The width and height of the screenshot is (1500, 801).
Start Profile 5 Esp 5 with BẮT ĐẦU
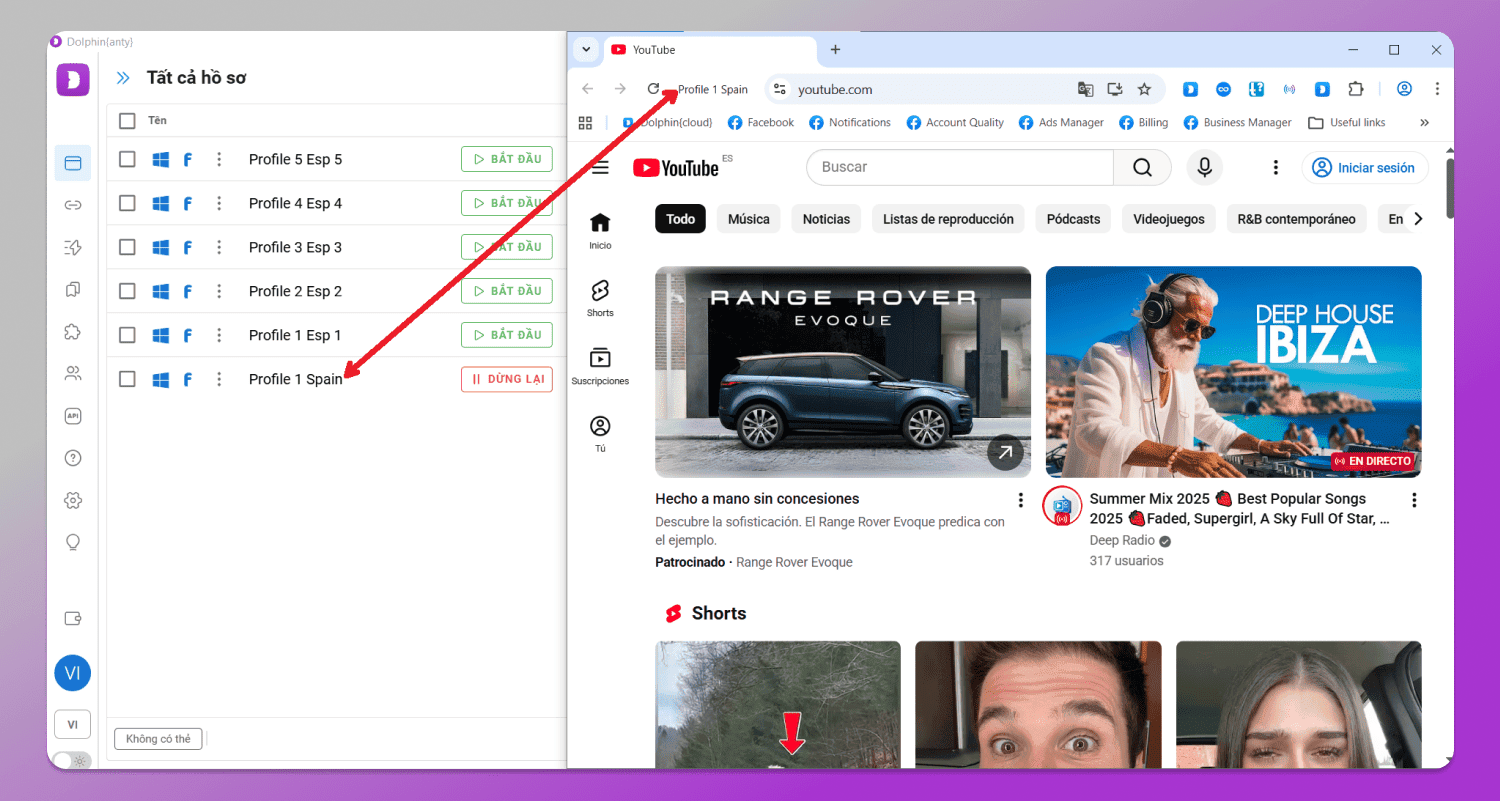click(507, 159)
